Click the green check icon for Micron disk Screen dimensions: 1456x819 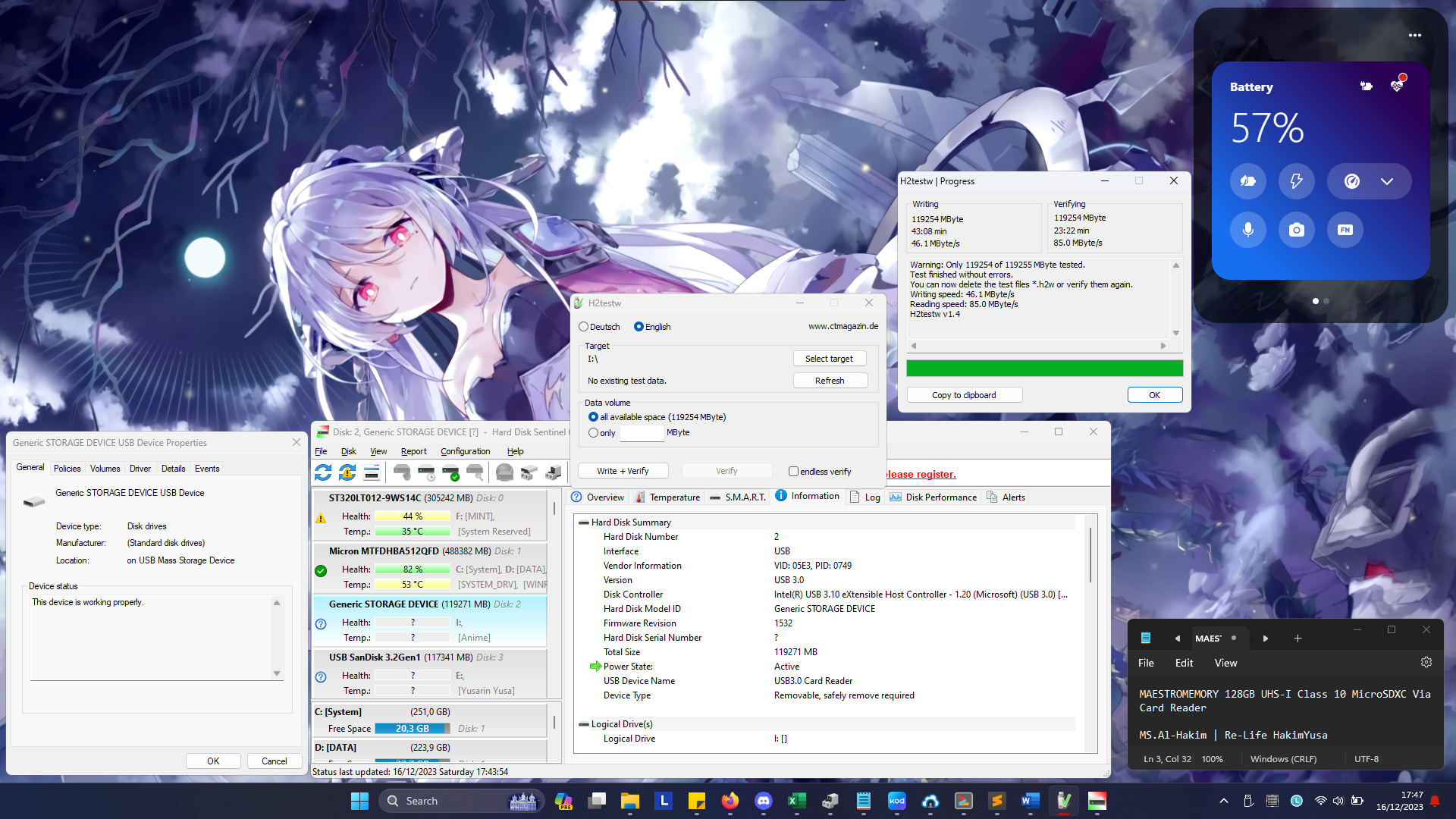pyautogui.click(x=321, y=571)
